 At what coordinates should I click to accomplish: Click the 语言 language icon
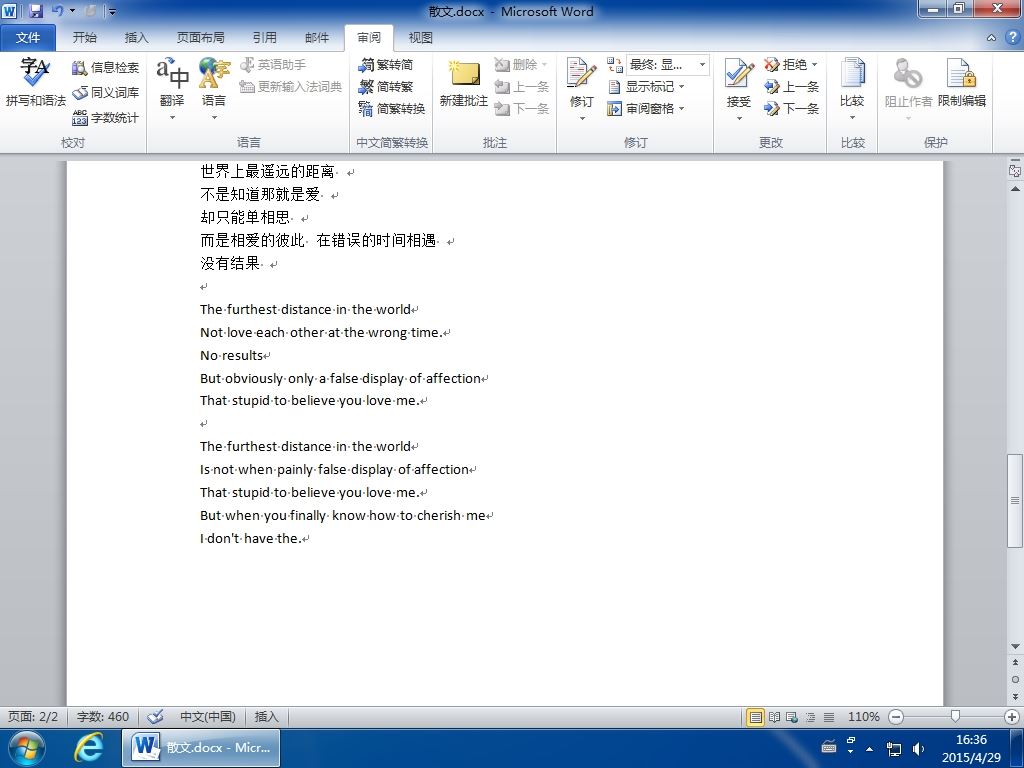tap(214, 73)
